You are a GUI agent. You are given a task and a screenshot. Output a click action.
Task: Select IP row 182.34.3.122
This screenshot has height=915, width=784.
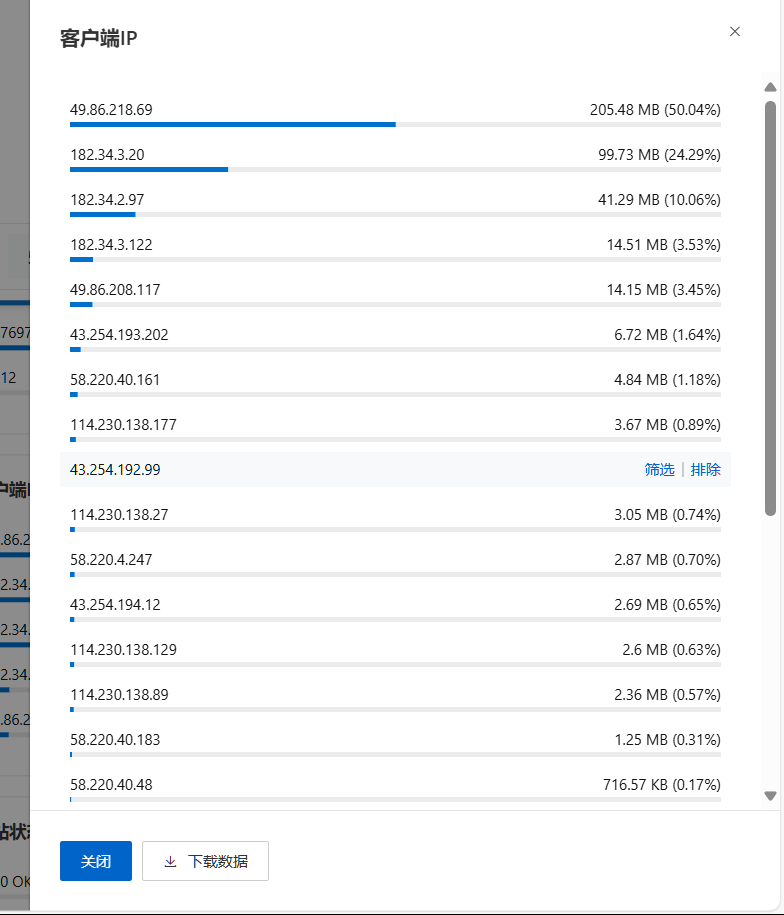pos(396,249)
